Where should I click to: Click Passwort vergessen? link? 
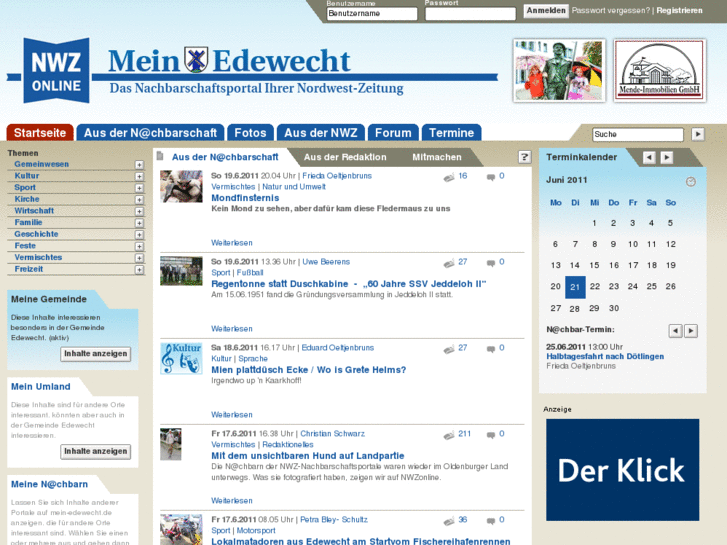point(611,10)
